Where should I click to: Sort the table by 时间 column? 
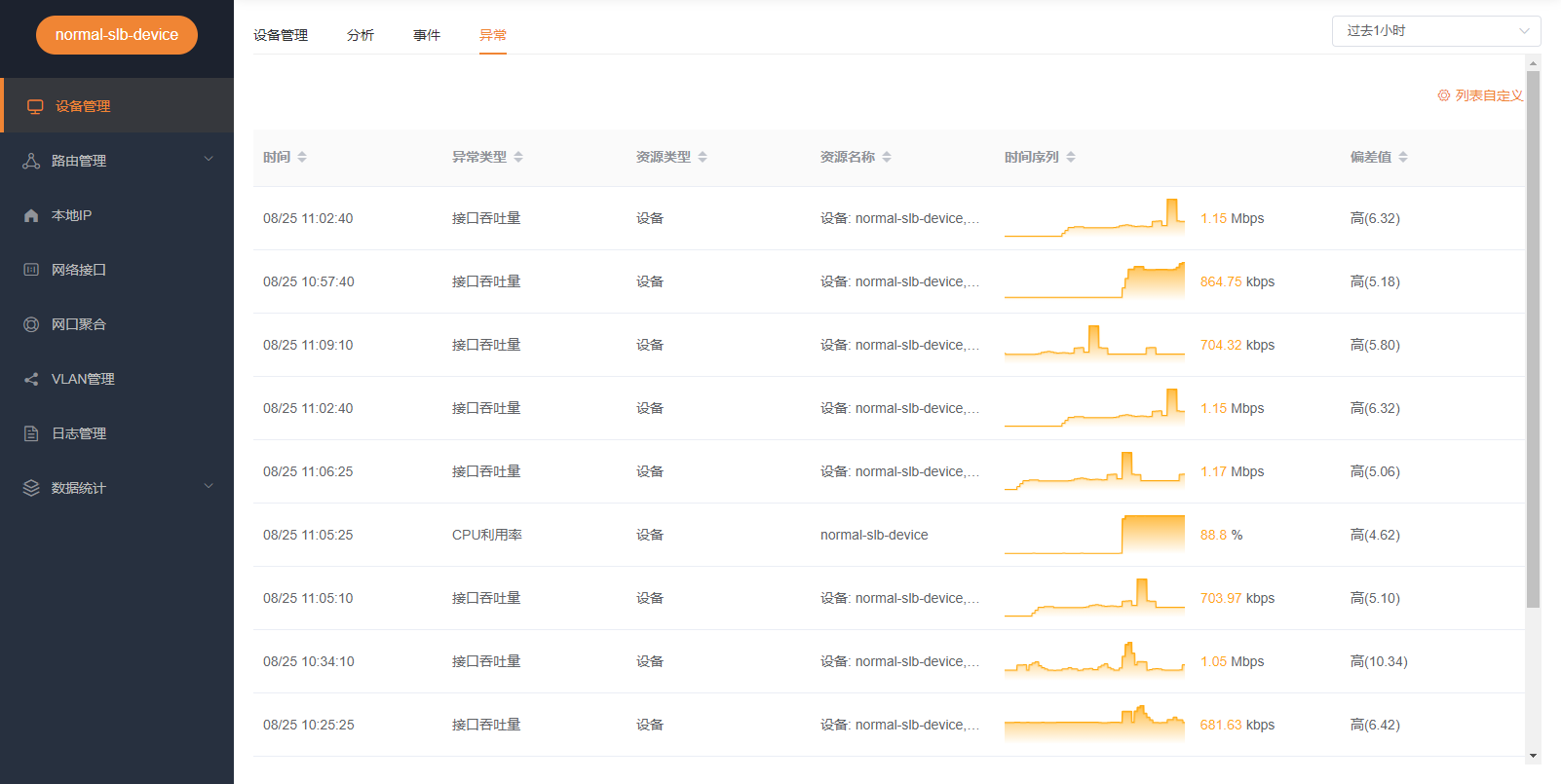(302, 157)
